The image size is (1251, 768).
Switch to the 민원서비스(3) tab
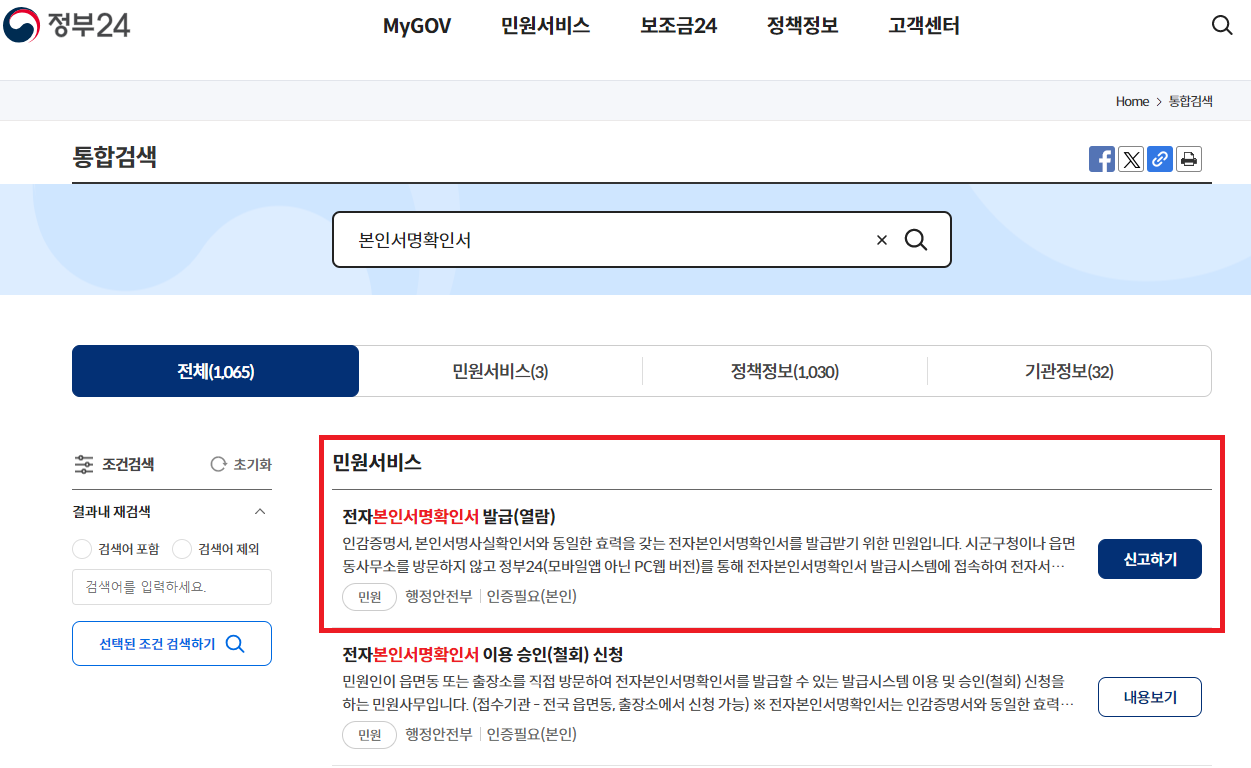pos(500,370)
